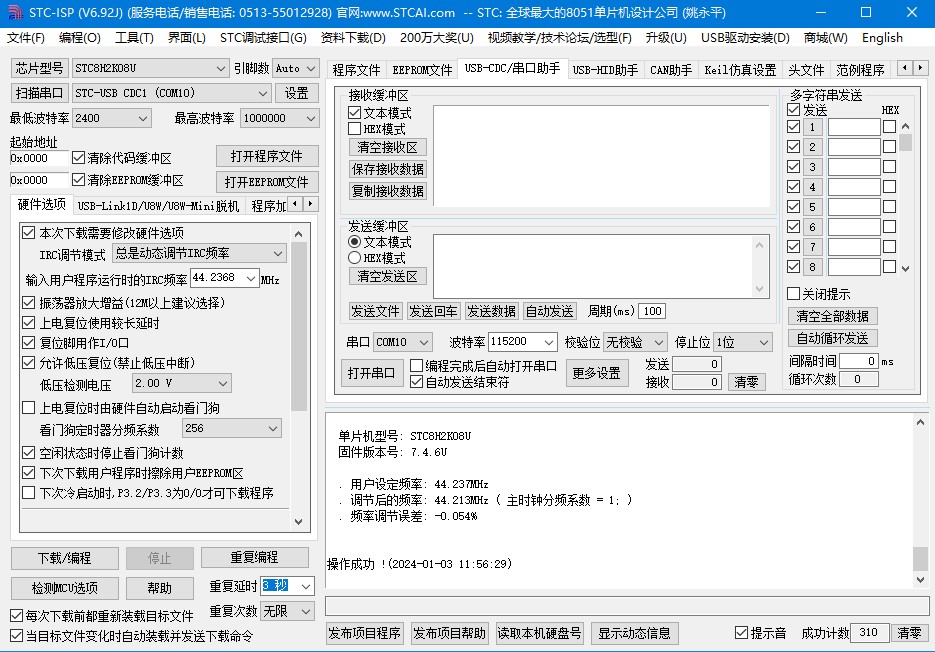
Task: Enable 上电复位时由硬件自动启动看门狗
Action: click(28, 408)
